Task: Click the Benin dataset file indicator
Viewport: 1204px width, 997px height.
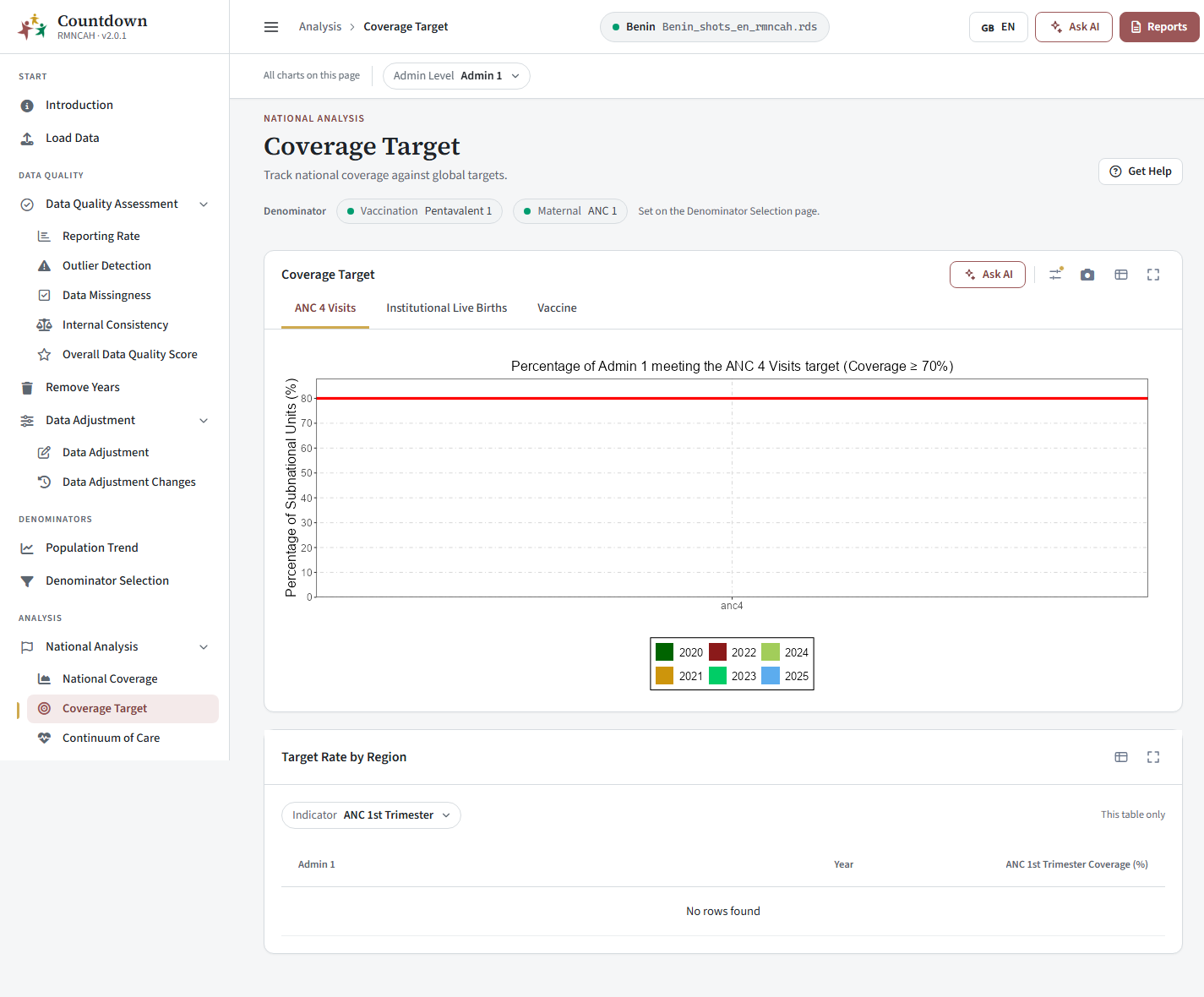Action: click(x=715, y=27)
